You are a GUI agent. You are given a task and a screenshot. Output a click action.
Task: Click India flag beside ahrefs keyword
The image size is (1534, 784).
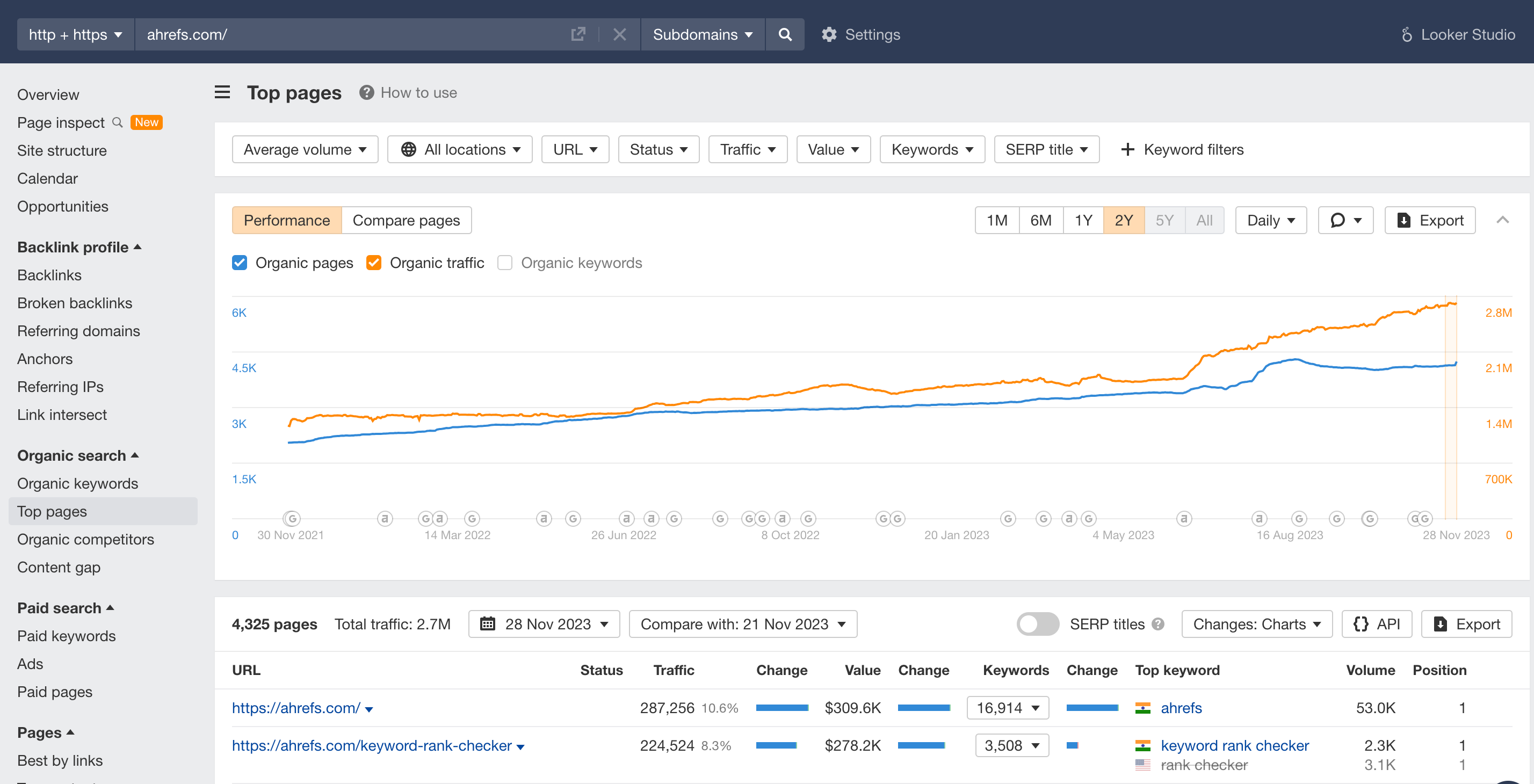pyautogui.click(x=1142, y=708)
